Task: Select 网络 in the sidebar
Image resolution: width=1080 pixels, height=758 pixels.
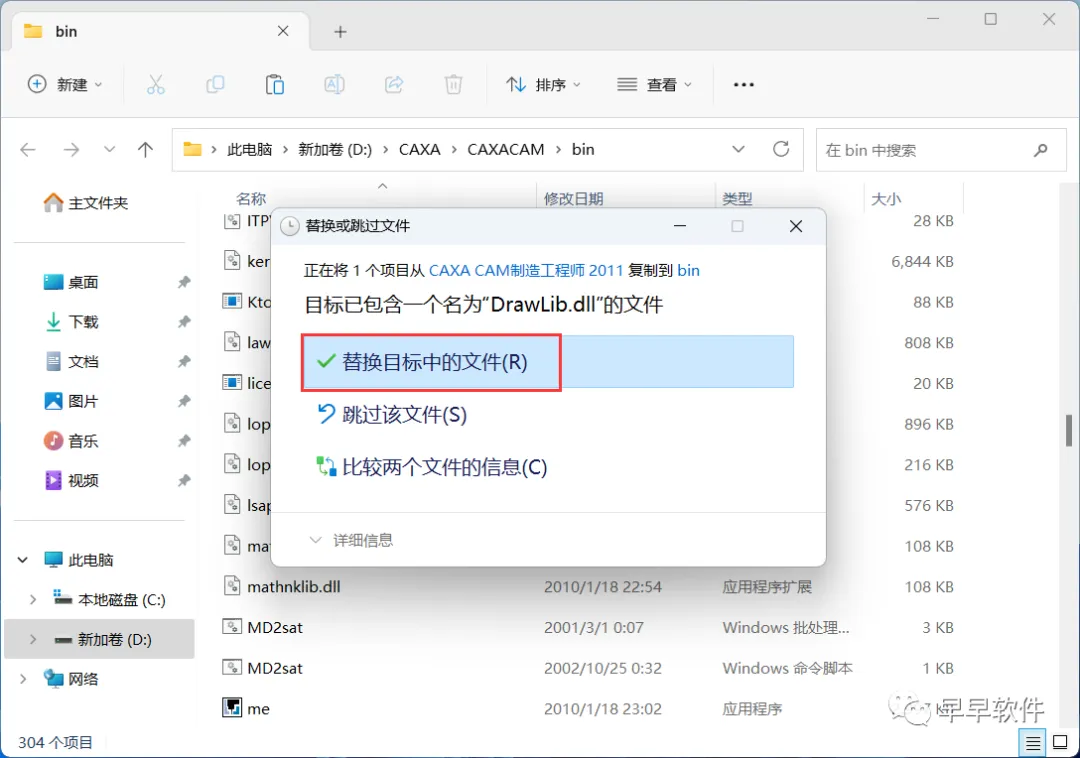Action: point(72,679)
